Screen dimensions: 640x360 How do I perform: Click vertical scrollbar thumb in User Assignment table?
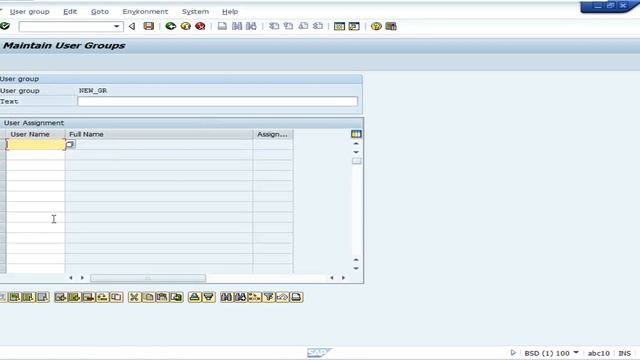tap(356, 161)
